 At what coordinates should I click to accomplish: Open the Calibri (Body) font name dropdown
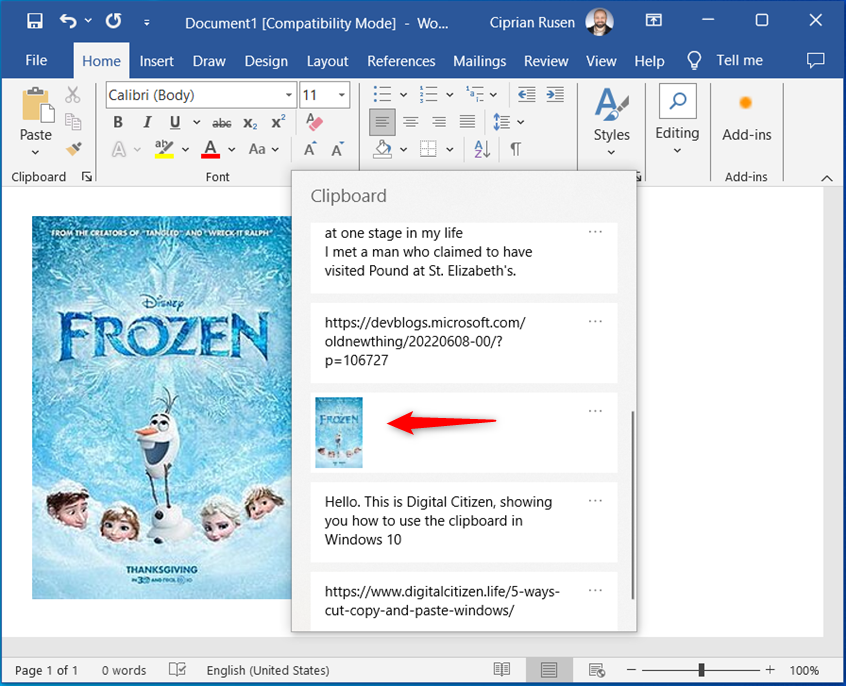[289, 95]
